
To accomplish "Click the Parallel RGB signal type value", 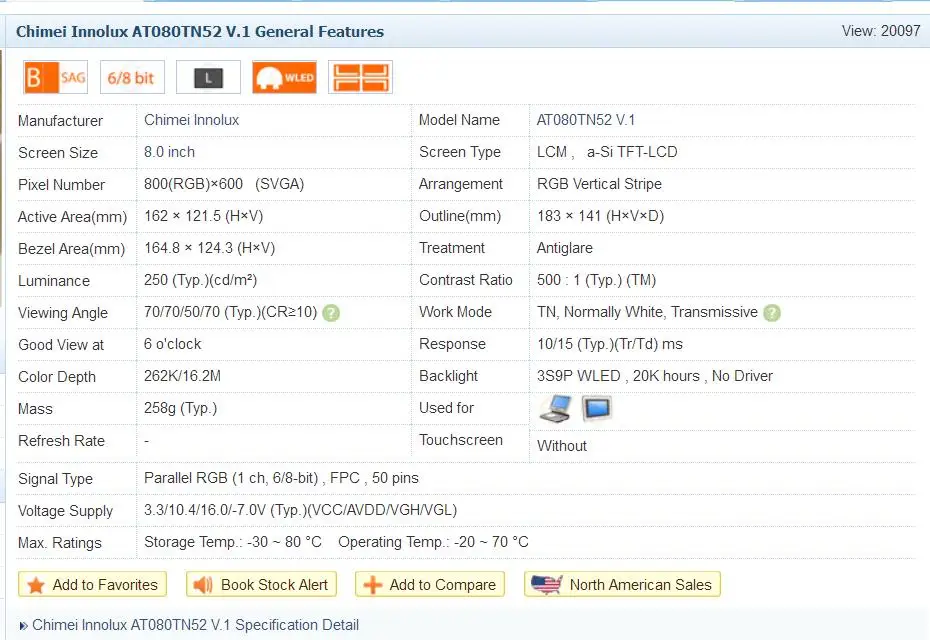I will pos(281,478).
